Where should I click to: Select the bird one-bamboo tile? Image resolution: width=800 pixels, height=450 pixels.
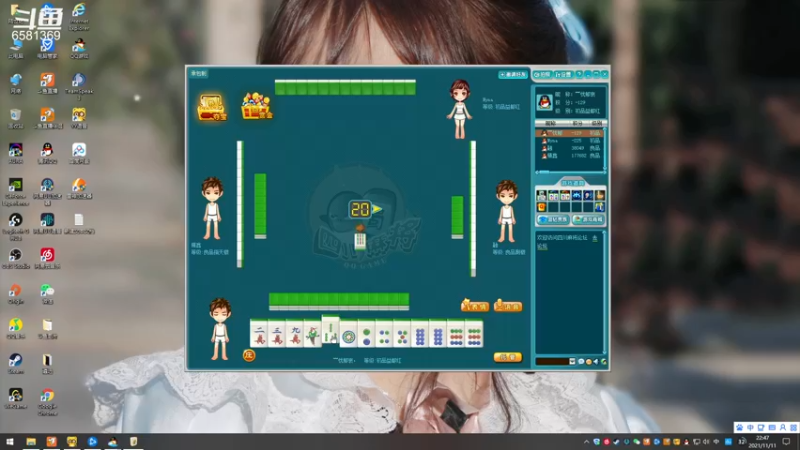pos(312,333)
